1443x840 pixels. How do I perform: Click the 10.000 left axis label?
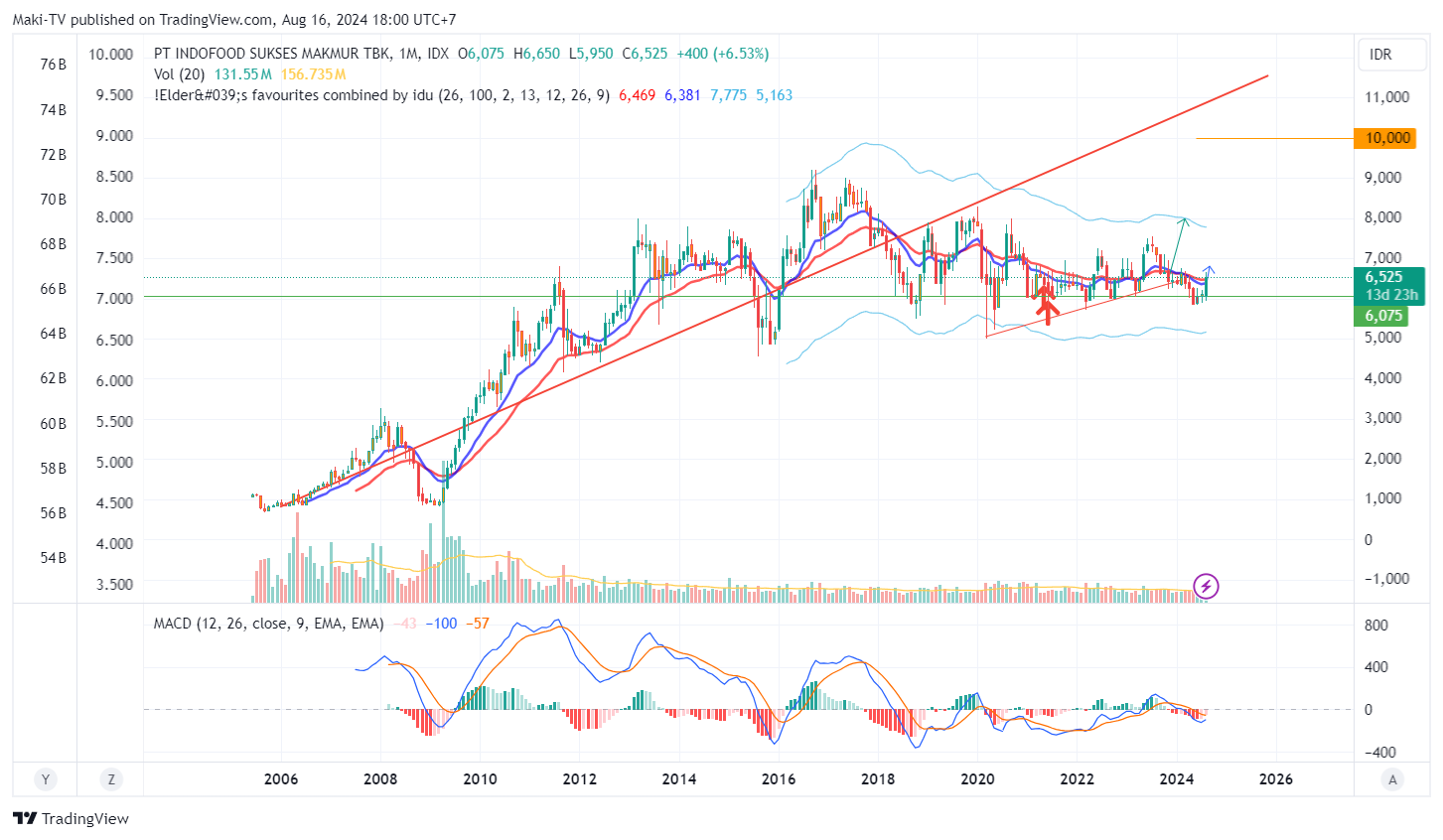point(110,55)
